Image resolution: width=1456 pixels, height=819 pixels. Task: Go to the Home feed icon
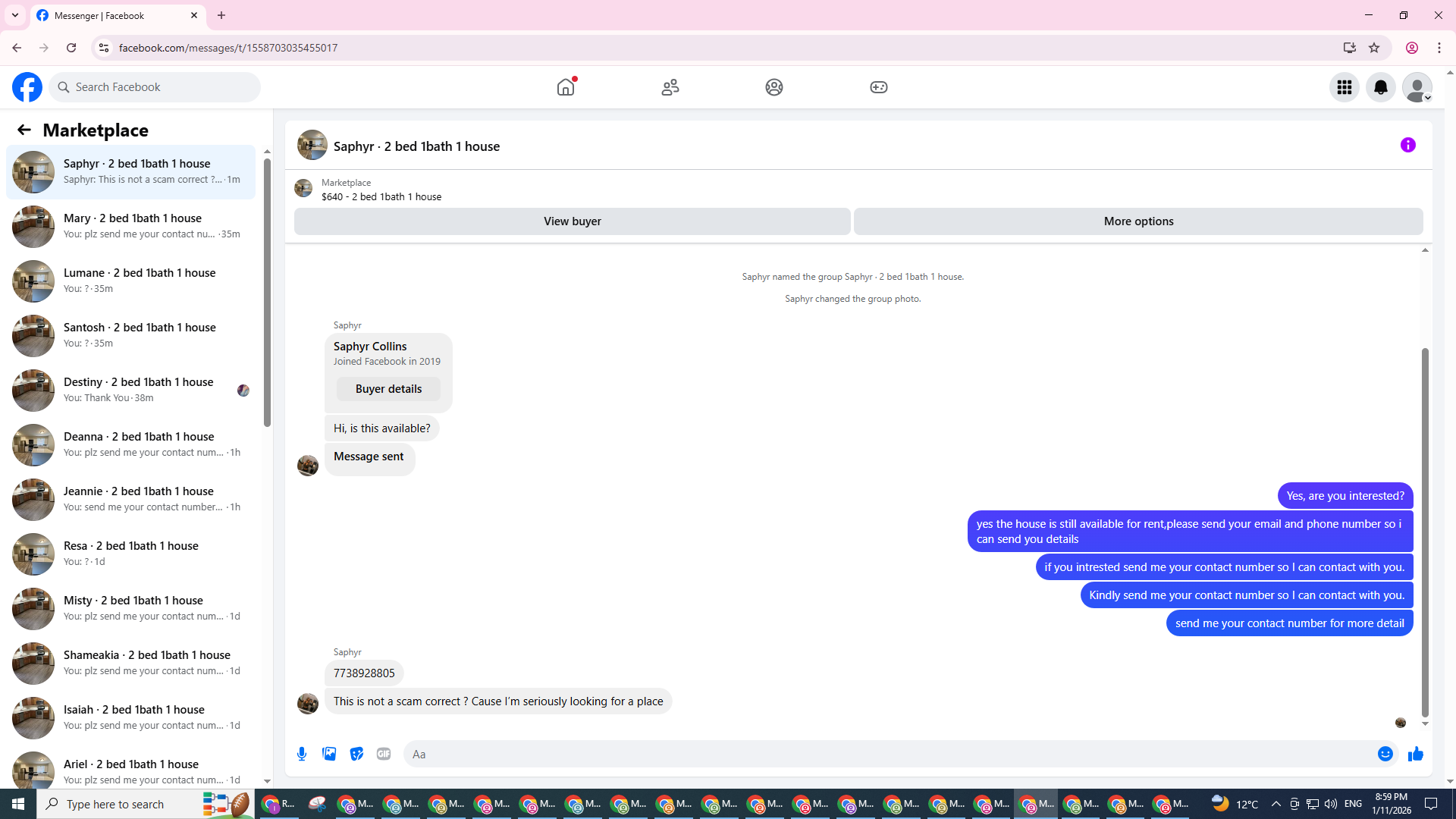click(x=566, y=87)
